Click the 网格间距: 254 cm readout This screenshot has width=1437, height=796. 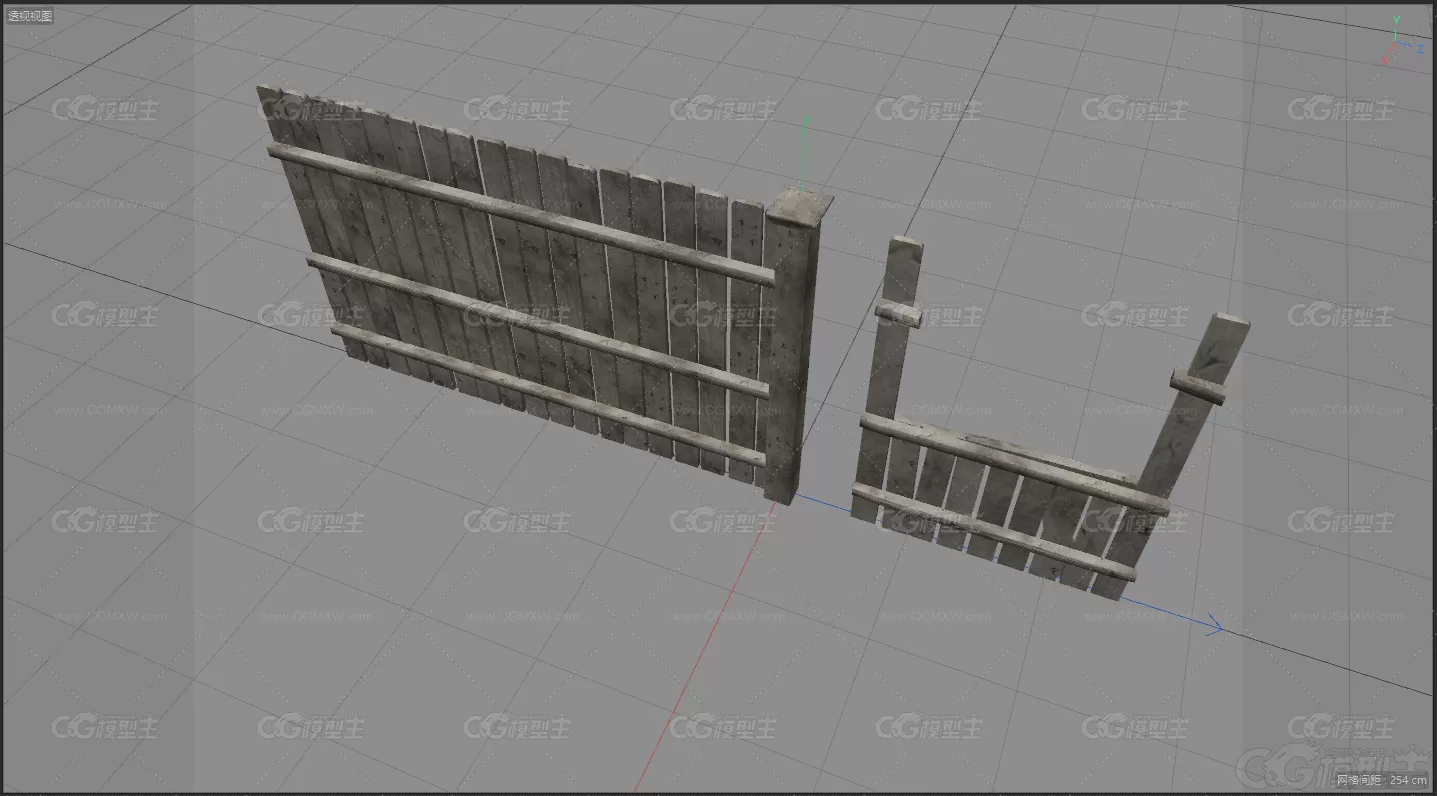[1381, 780]
